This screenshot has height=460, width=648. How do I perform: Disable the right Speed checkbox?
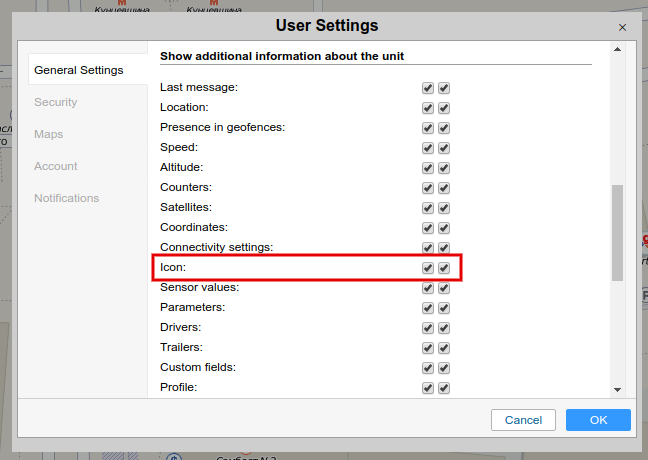pos(444,148)
